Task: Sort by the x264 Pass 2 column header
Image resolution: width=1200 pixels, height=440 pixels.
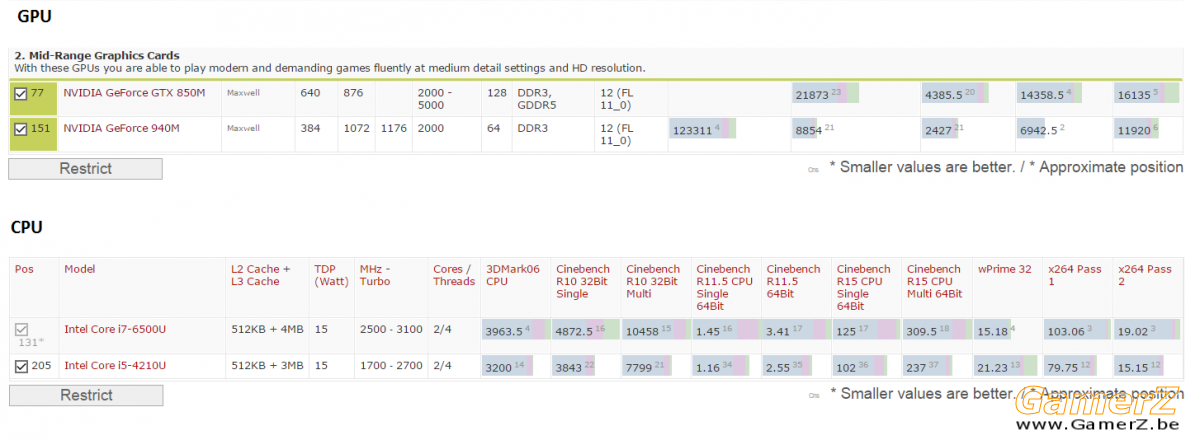Action: pyautogui.click(x=1144, y=275)
